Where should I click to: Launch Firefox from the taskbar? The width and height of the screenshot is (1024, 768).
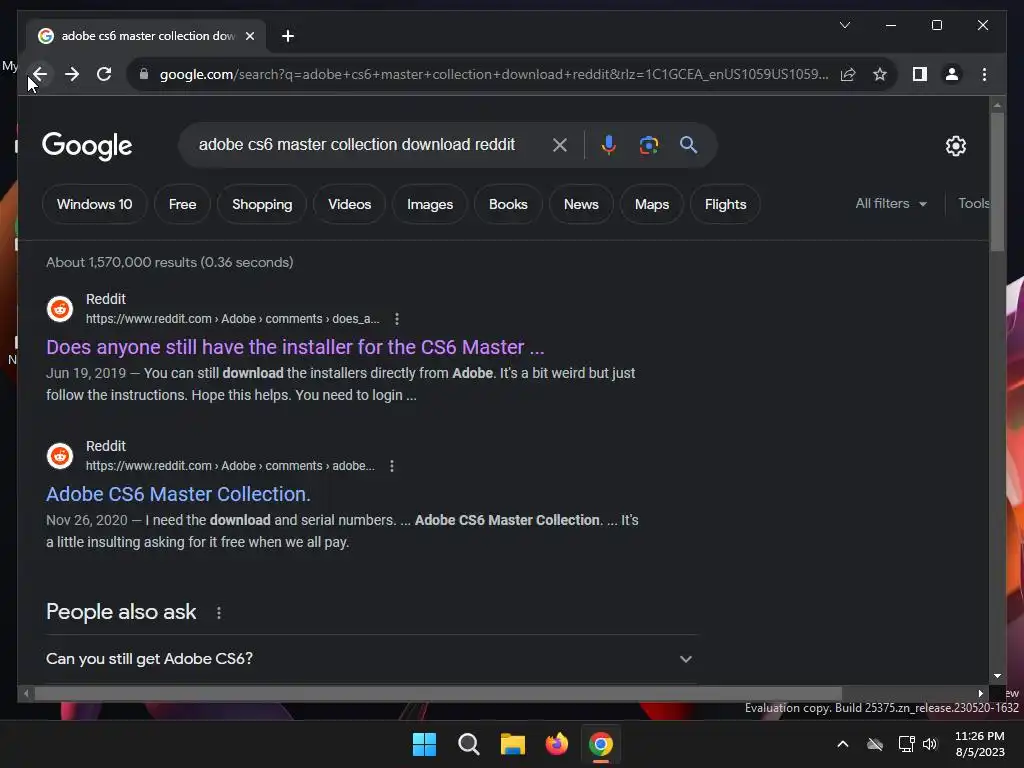pos(556,744)
